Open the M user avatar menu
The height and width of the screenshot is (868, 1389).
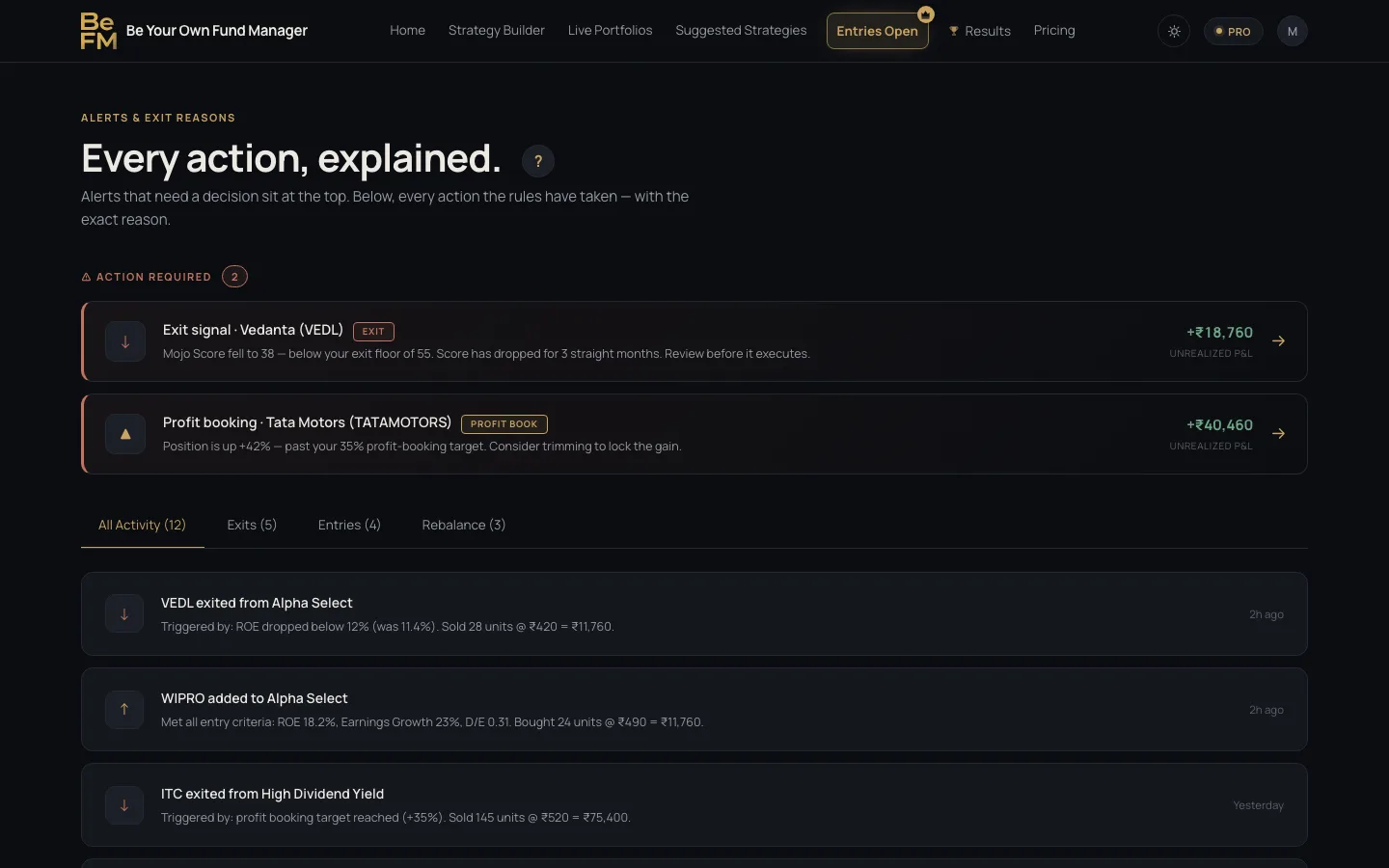(1293, 32)
